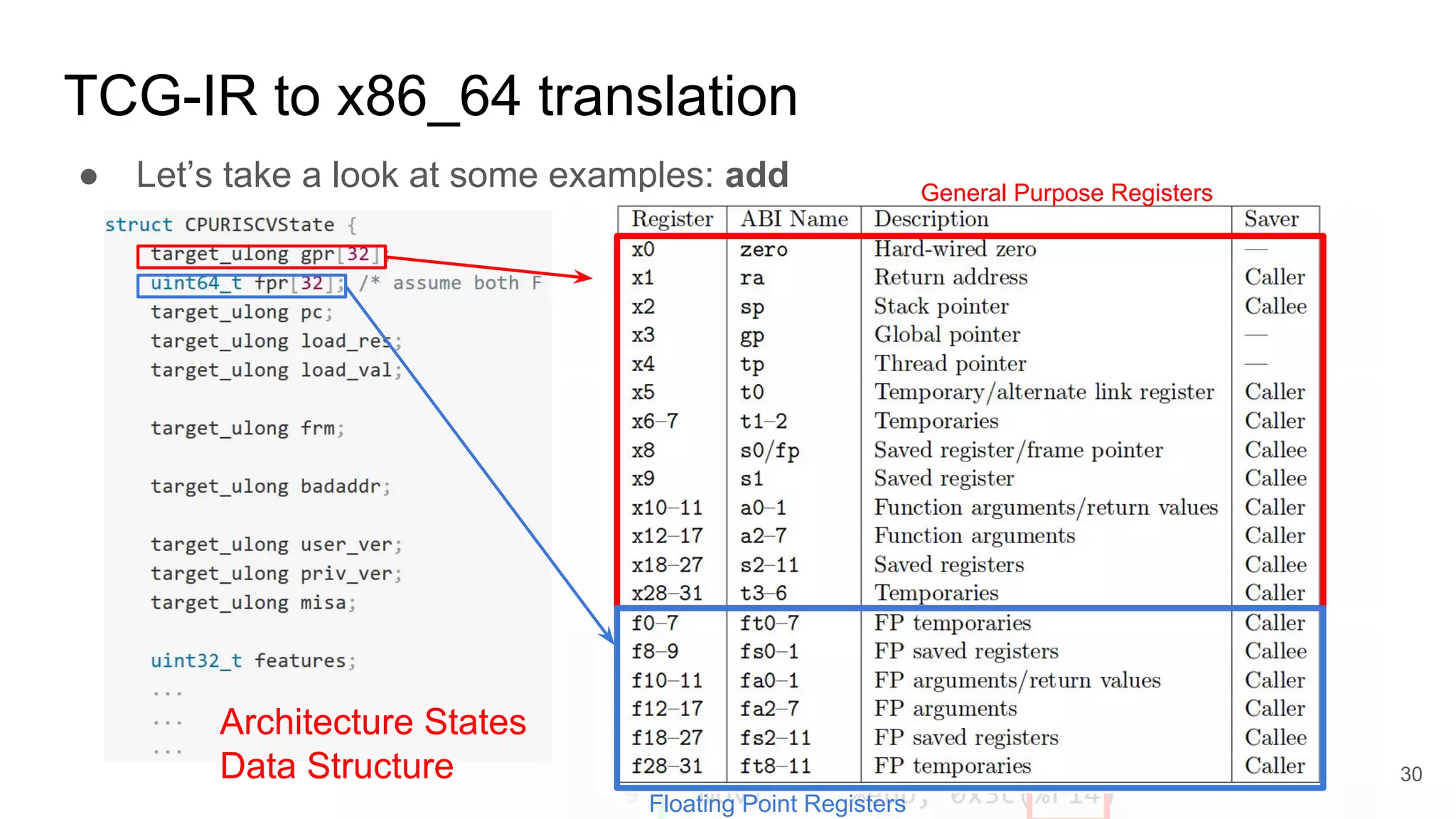The height and width of the screenshot is (819, 1456).
Task: Click the 'Hard-wired zero' description cell
Action: (x=954, y=250)
